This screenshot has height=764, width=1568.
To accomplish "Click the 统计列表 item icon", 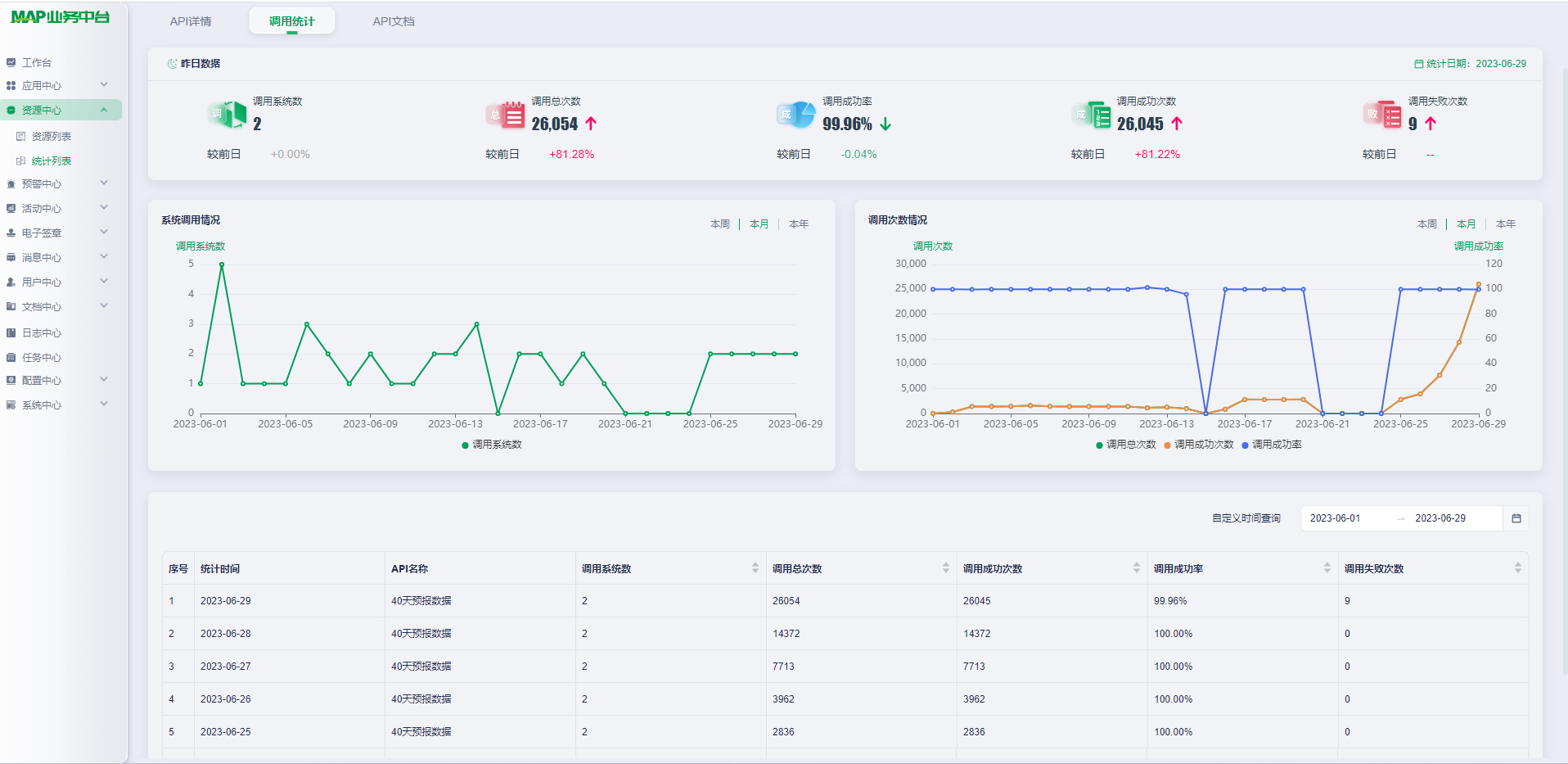I will coord(21,160).
